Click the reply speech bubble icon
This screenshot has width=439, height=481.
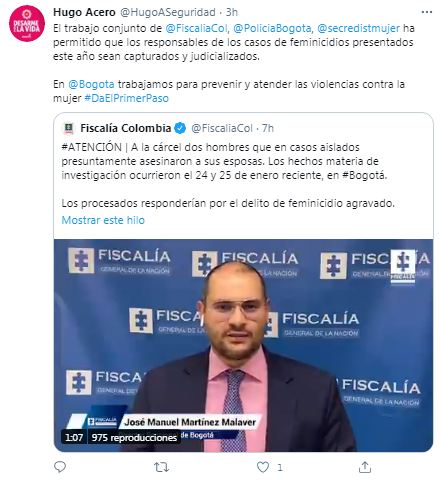tap(60, 467)
